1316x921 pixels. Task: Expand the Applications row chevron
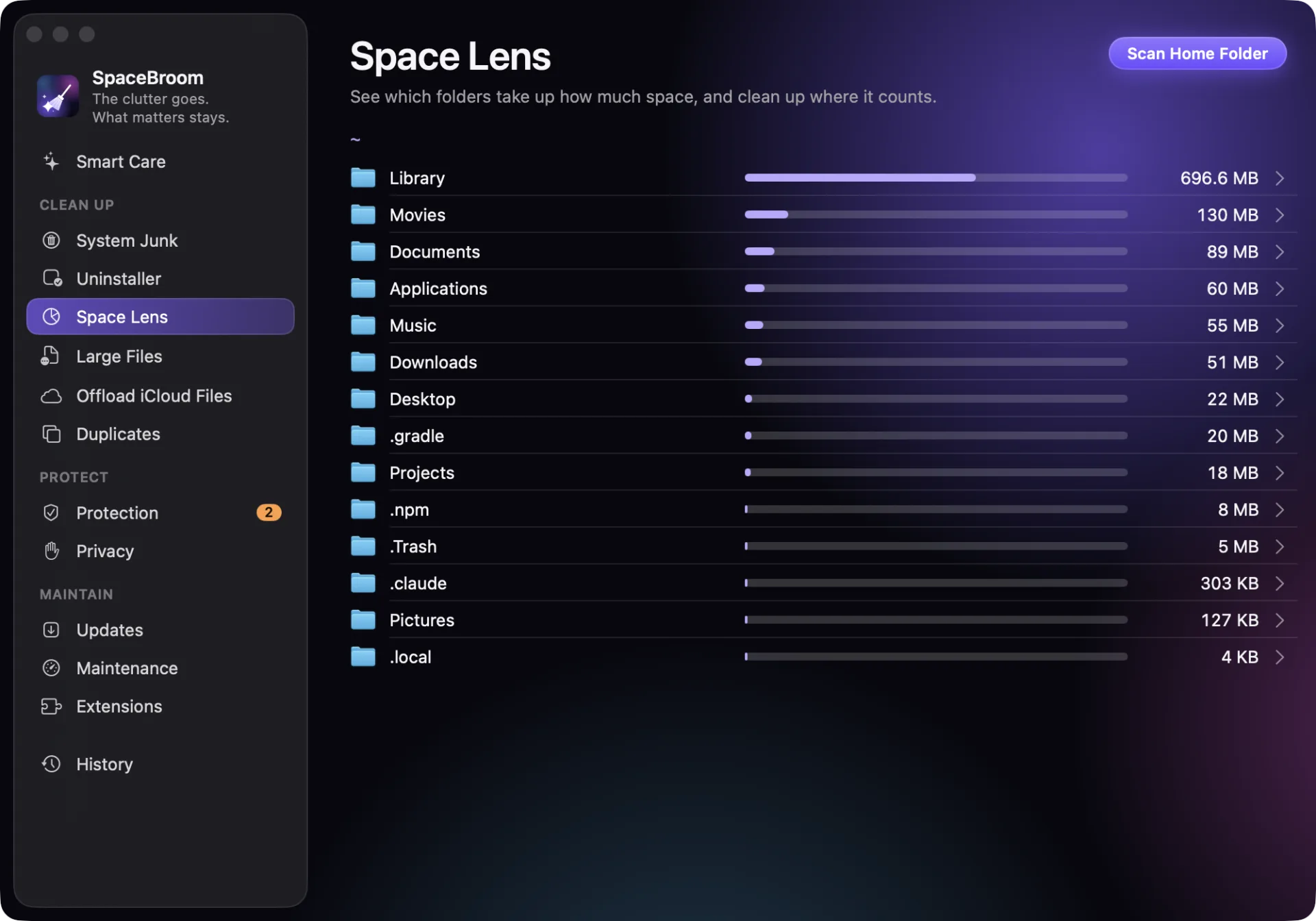(x=1280, y=288)
